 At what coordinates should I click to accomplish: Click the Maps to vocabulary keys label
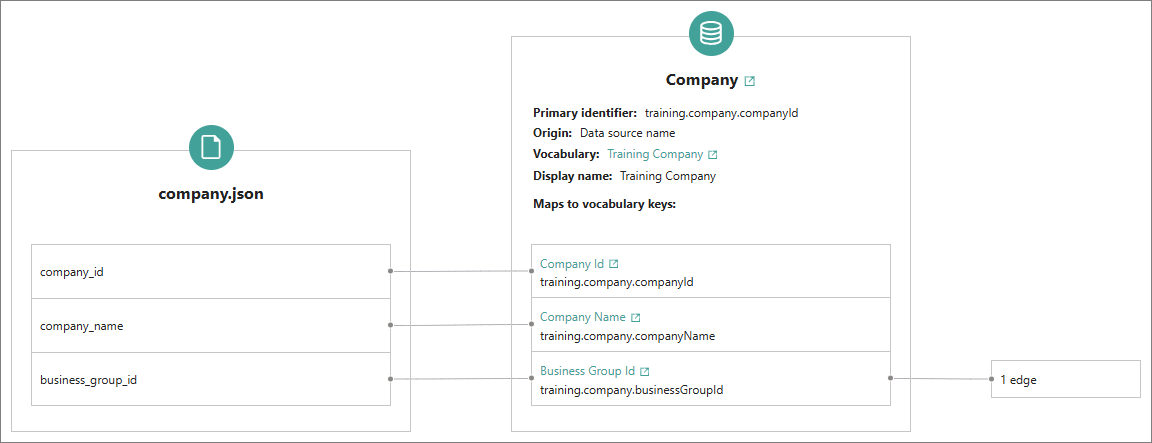point(604,204)
